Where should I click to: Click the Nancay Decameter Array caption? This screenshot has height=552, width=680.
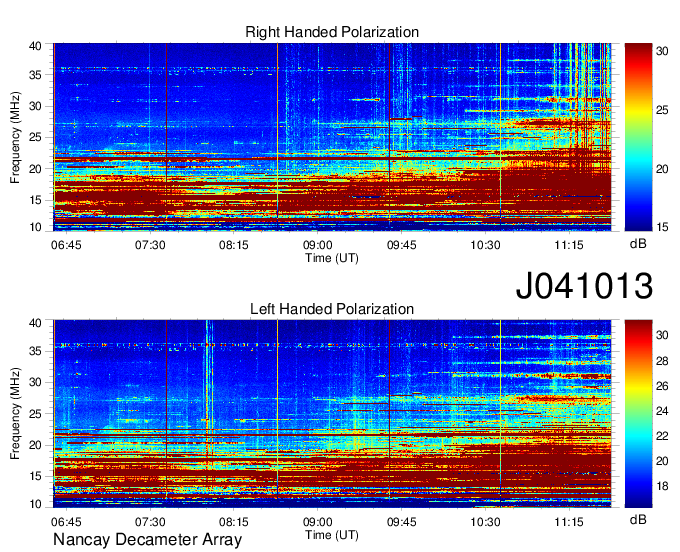[x=147, y=540]
